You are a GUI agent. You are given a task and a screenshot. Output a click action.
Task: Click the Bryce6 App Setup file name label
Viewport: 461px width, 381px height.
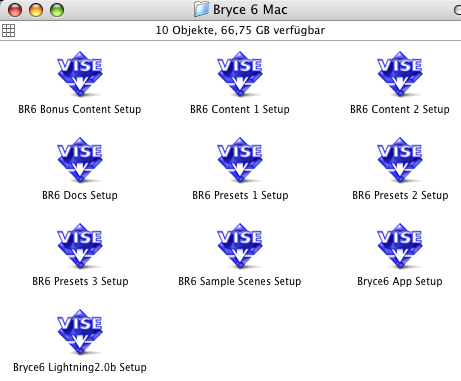pyautogui.click(x=400, y=281)
